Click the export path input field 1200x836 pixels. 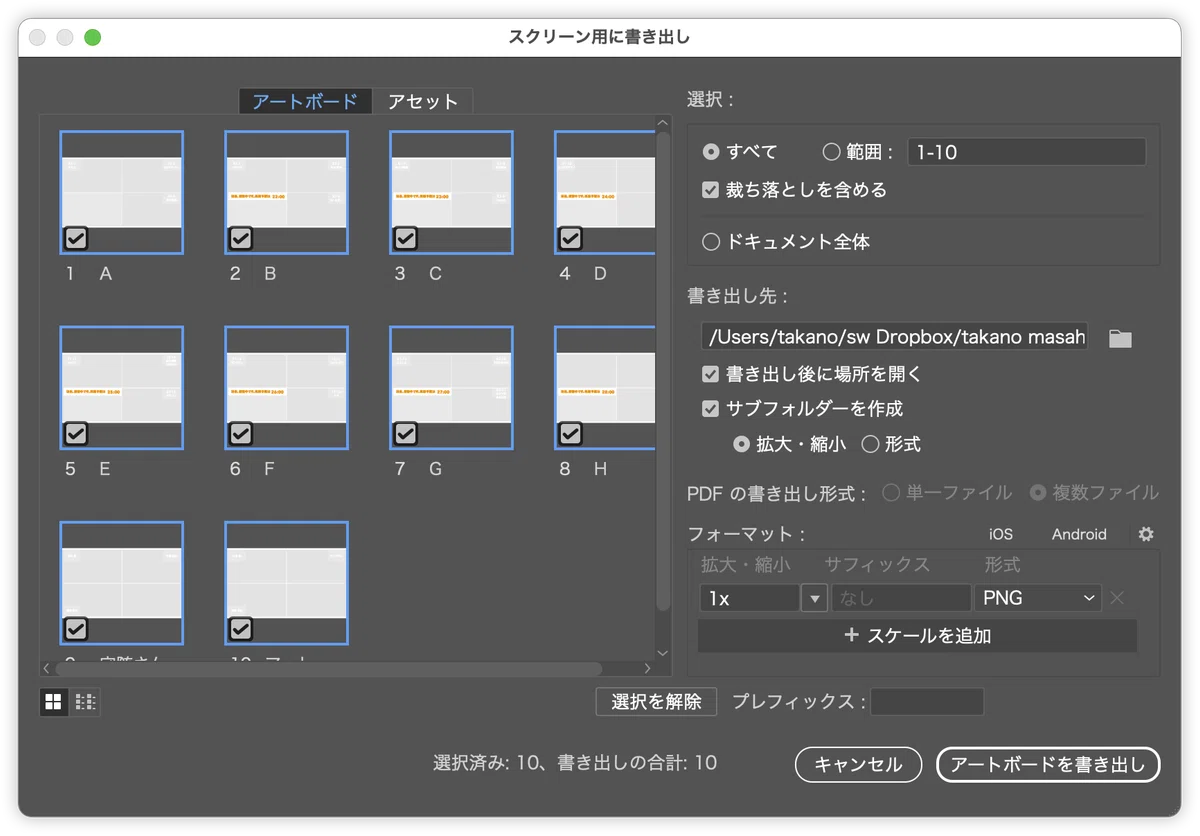coord(895,336)
